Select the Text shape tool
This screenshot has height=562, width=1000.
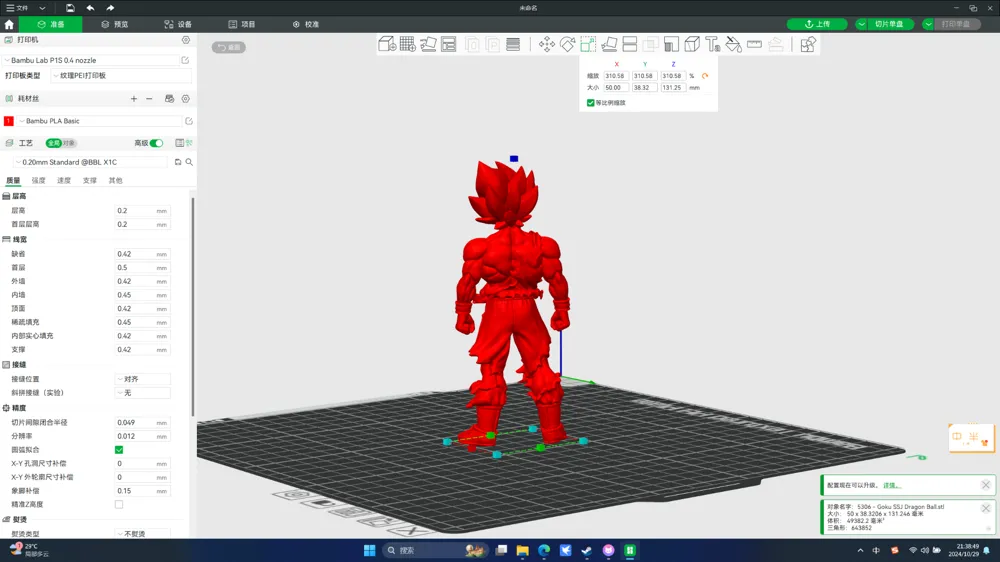click(712, 44)
